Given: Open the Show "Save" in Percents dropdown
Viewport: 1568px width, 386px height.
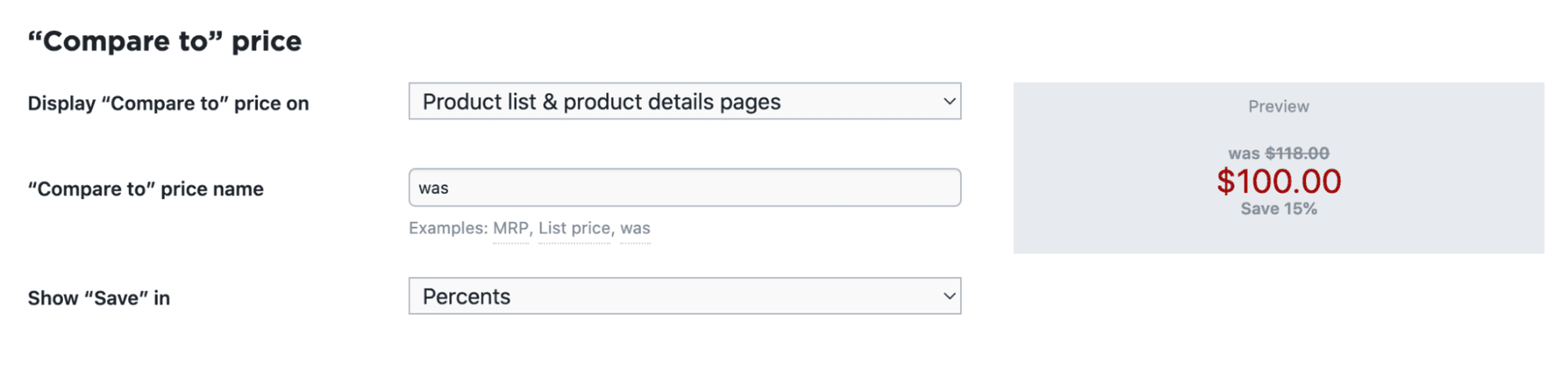Looking at the screenshot, I should pyautogui.click(x=684, y=296).
